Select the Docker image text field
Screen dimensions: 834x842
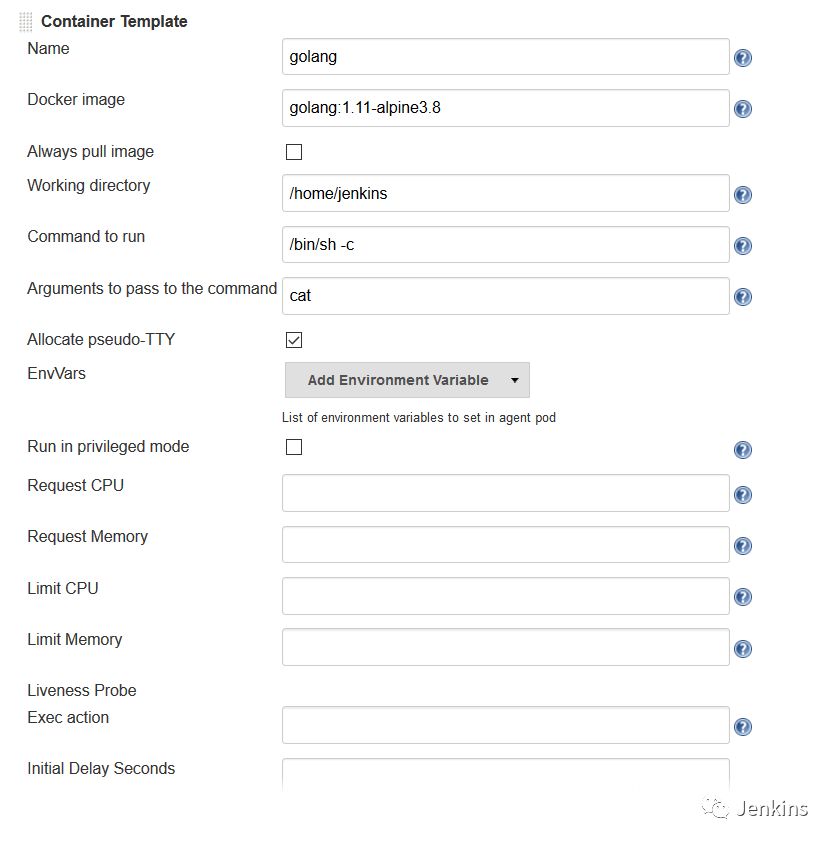(x=504, y=108)
